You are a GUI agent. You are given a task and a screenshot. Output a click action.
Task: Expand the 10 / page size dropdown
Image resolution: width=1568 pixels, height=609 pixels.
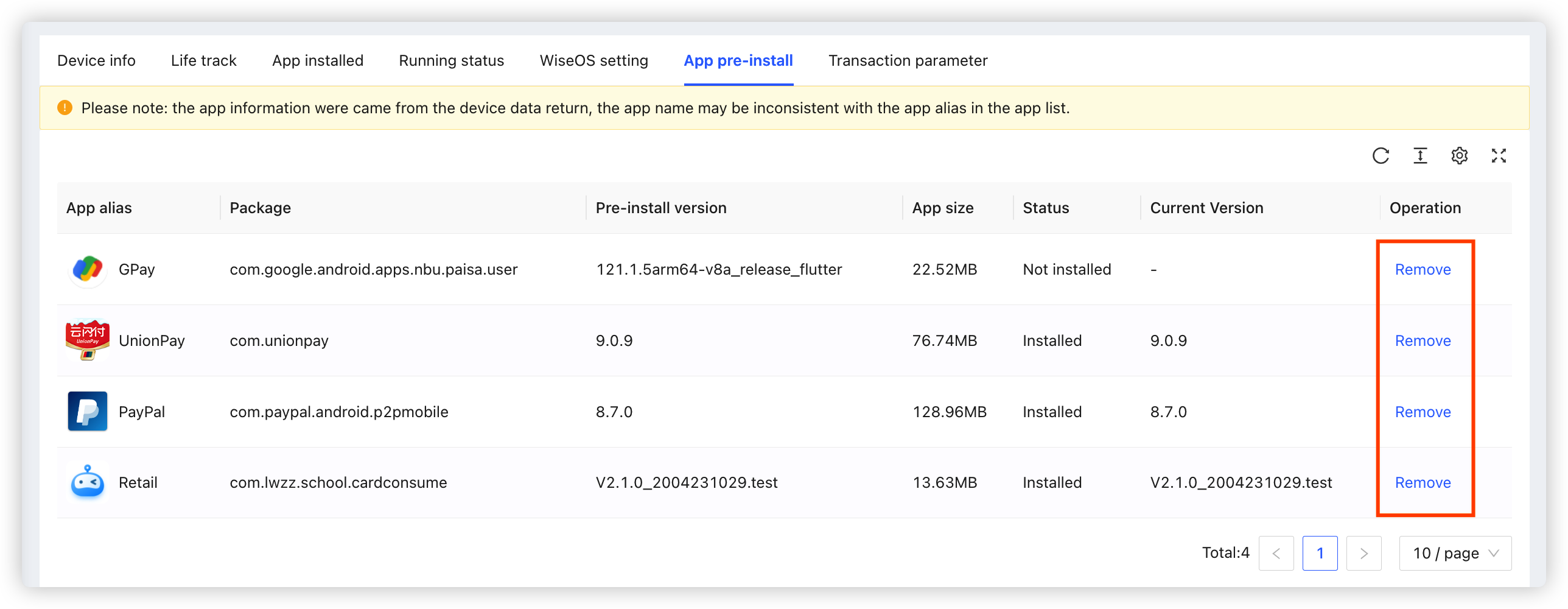[1455, 553]
